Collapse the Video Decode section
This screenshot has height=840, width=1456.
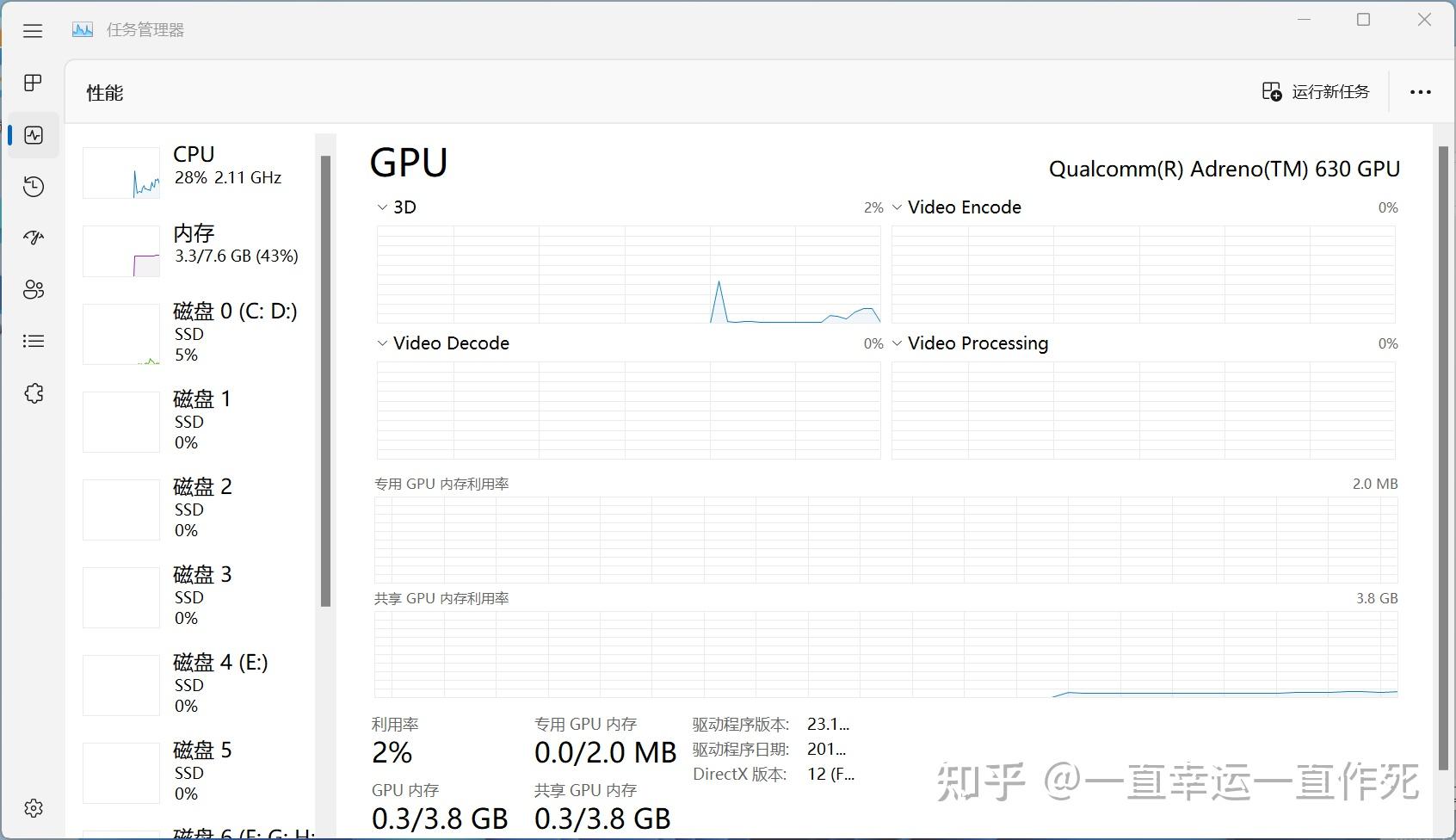[381, 343]
